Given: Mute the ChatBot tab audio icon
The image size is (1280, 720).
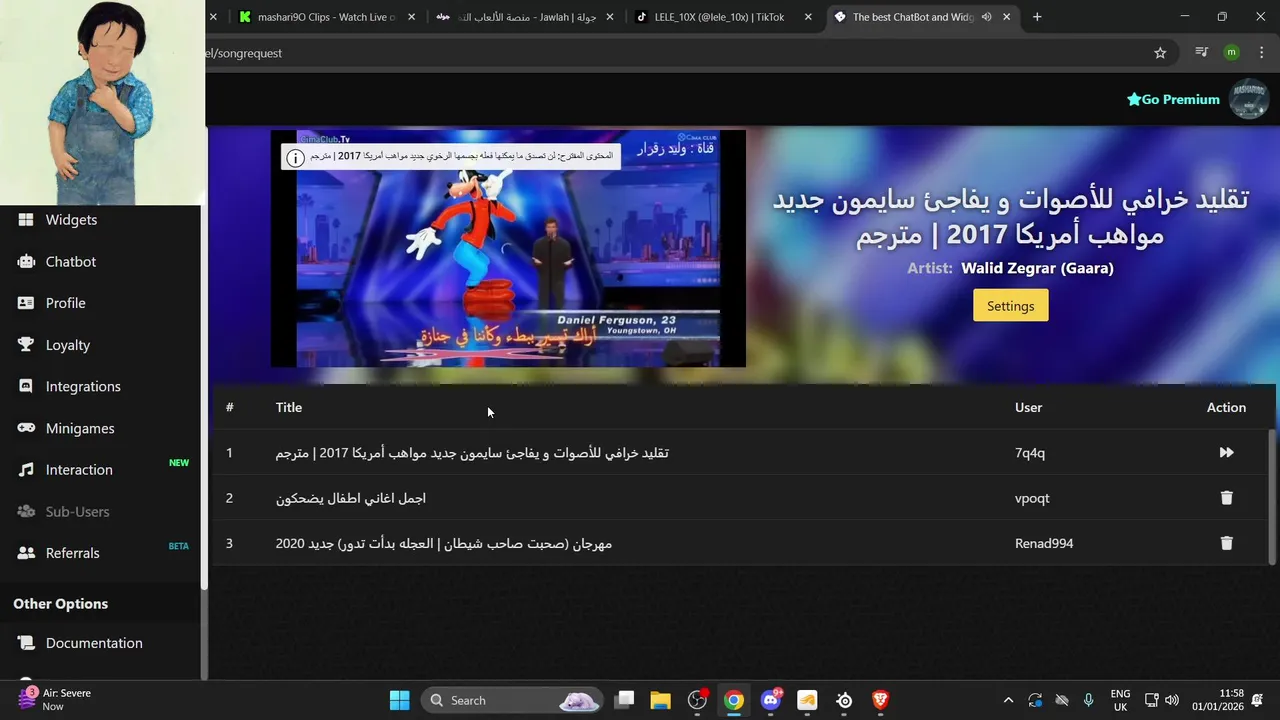Looking at the screenshot, I should pos(986,17).
